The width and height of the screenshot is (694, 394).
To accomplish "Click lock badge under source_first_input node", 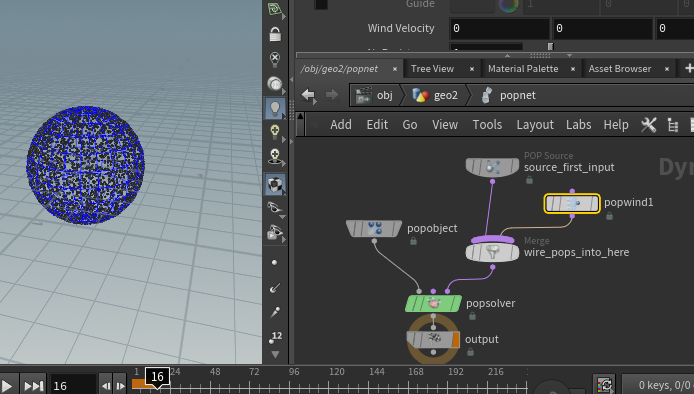I will click(529, 180).
